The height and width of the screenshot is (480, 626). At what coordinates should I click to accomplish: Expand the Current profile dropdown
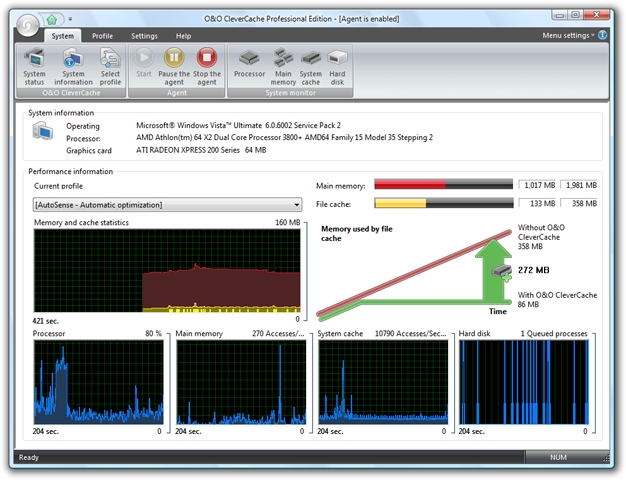click(x=296, y=205)
